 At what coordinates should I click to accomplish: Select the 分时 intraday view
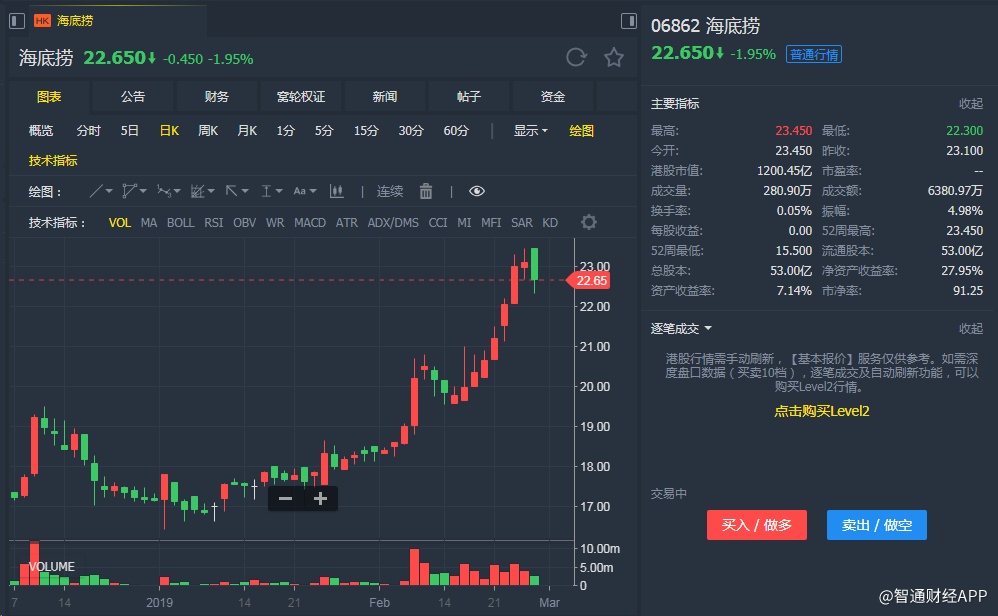88,130
